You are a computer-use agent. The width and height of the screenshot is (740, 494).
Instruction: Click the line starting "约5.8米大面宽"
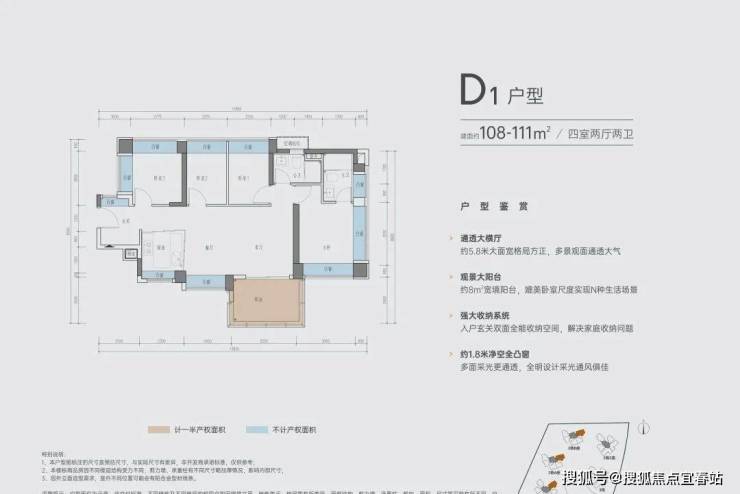coord(540,251)
